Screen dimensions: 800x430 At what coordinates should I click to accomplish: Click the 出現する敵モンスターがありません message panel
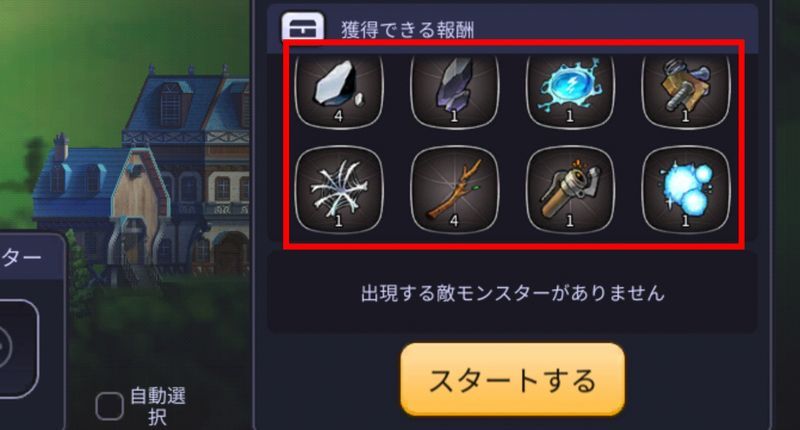[512, 293]
